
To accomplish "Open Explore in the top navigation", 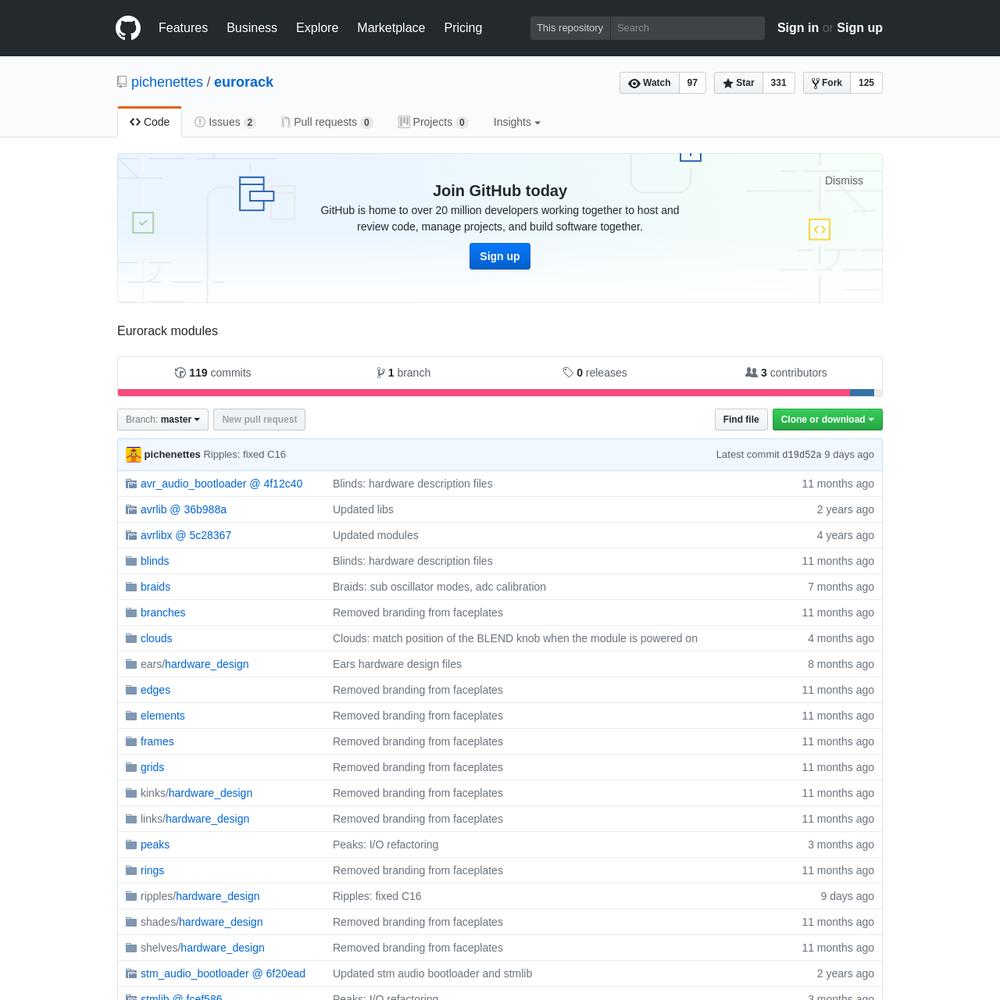I will pos(317,28).
